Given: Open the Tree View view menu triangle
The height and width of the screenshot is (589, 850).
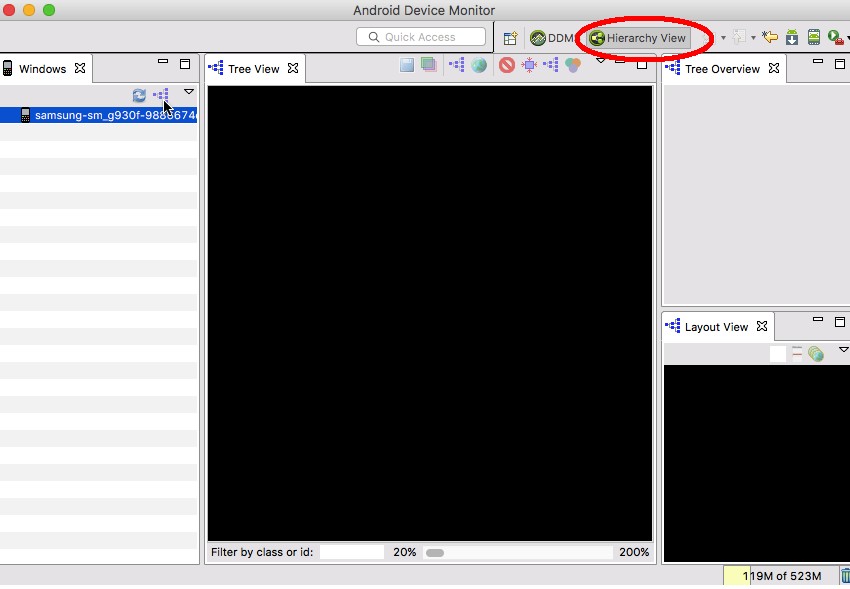Looking at the screenshot, I should point(600,61).
